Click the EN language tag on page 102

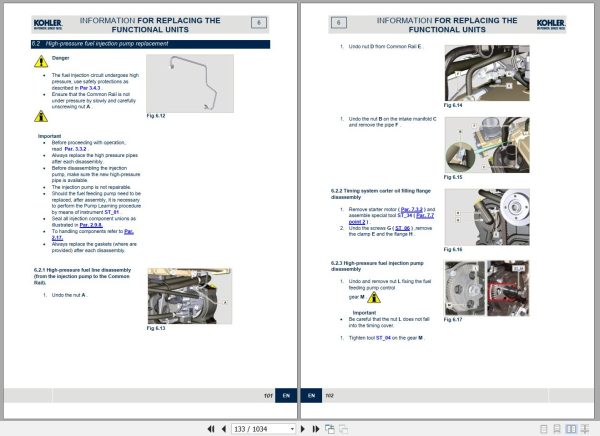[311, 396]
